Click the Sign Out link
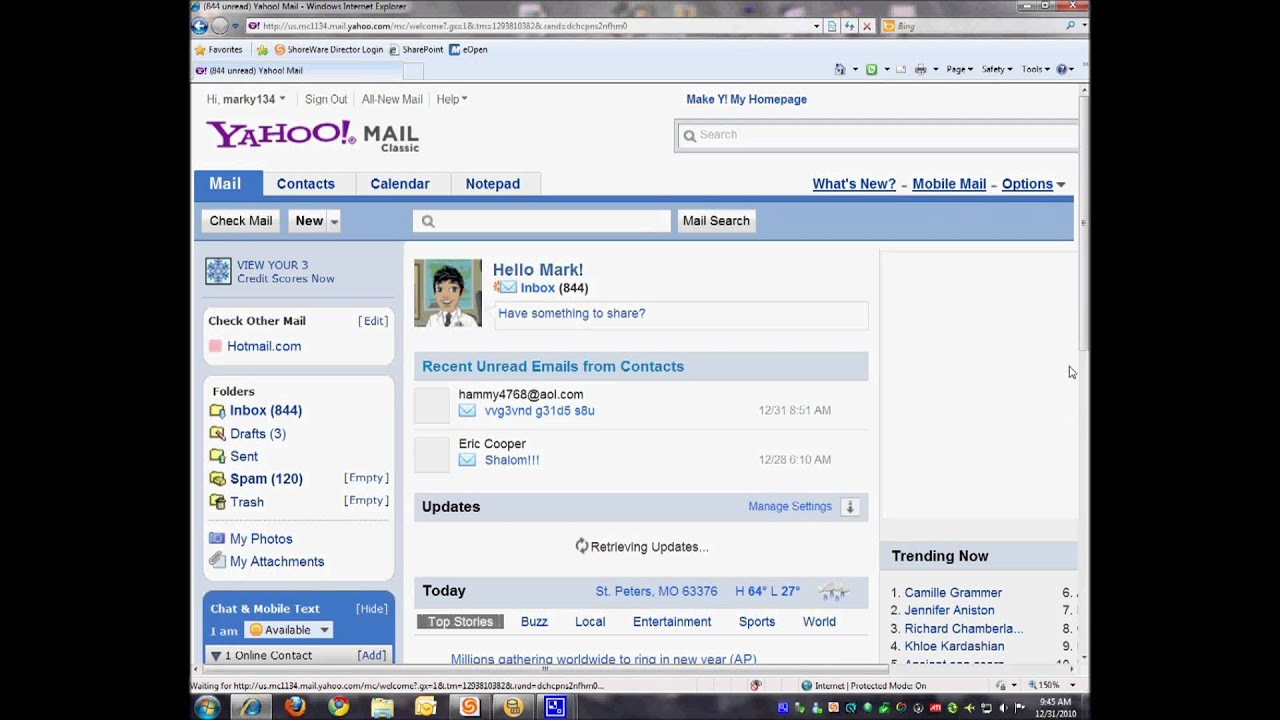The height and width of the screenshot is (720, 1280). click(326, 99)
